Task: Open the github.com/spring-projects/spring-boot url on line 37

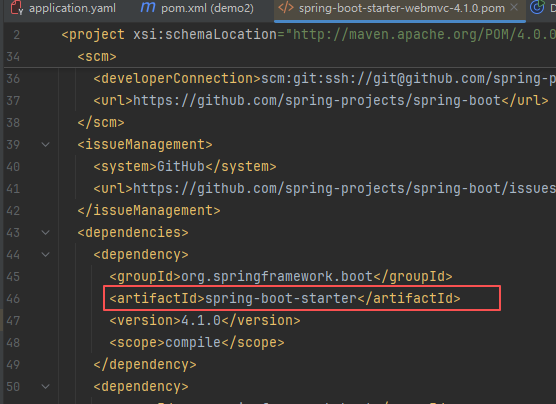Action: click(317, 101)
